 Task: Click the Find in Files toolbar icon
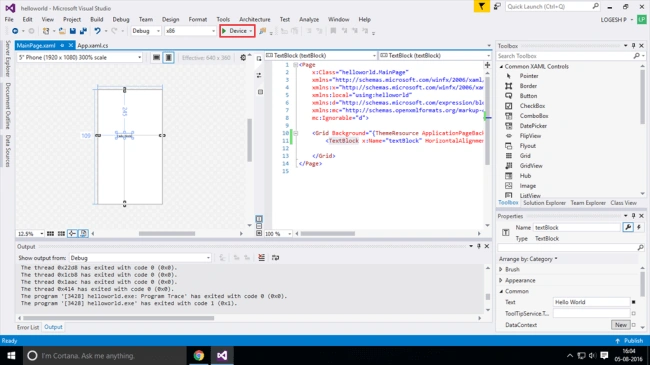(x=262, y=31)
